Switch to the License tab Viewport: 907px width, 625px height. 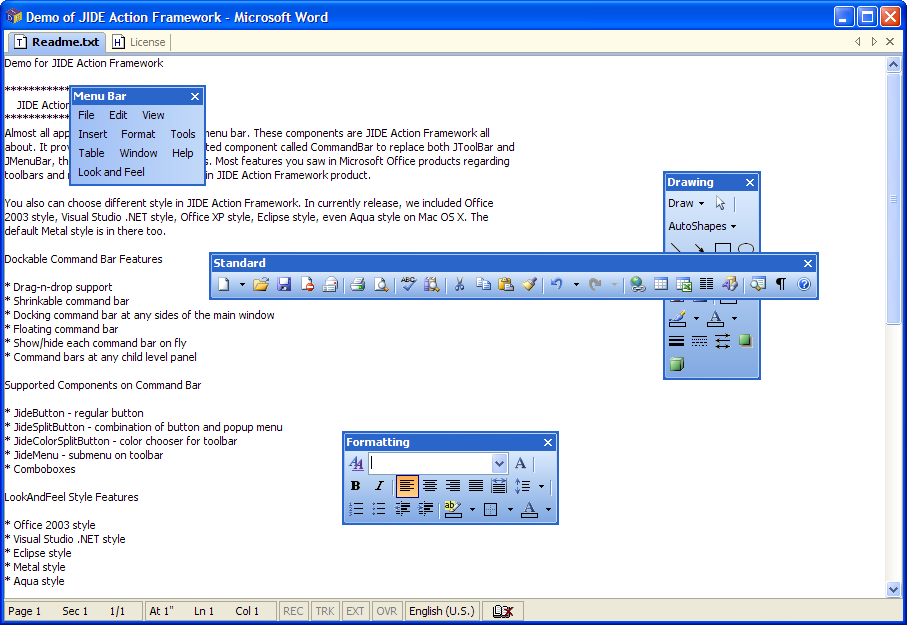coord(139,42)
